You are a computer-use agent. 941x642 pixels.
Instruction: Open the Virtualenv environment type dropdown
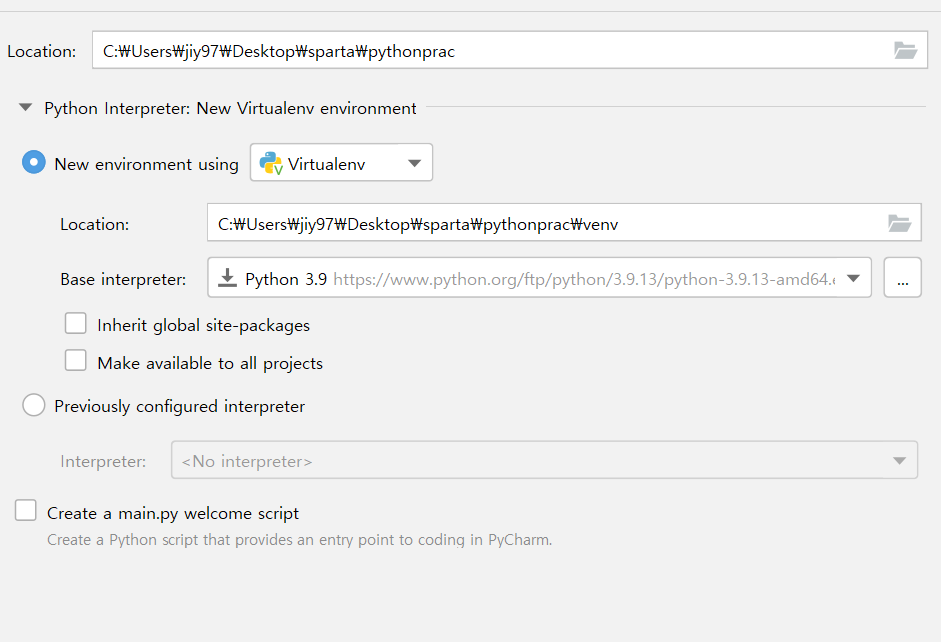[x=341, y=162]
